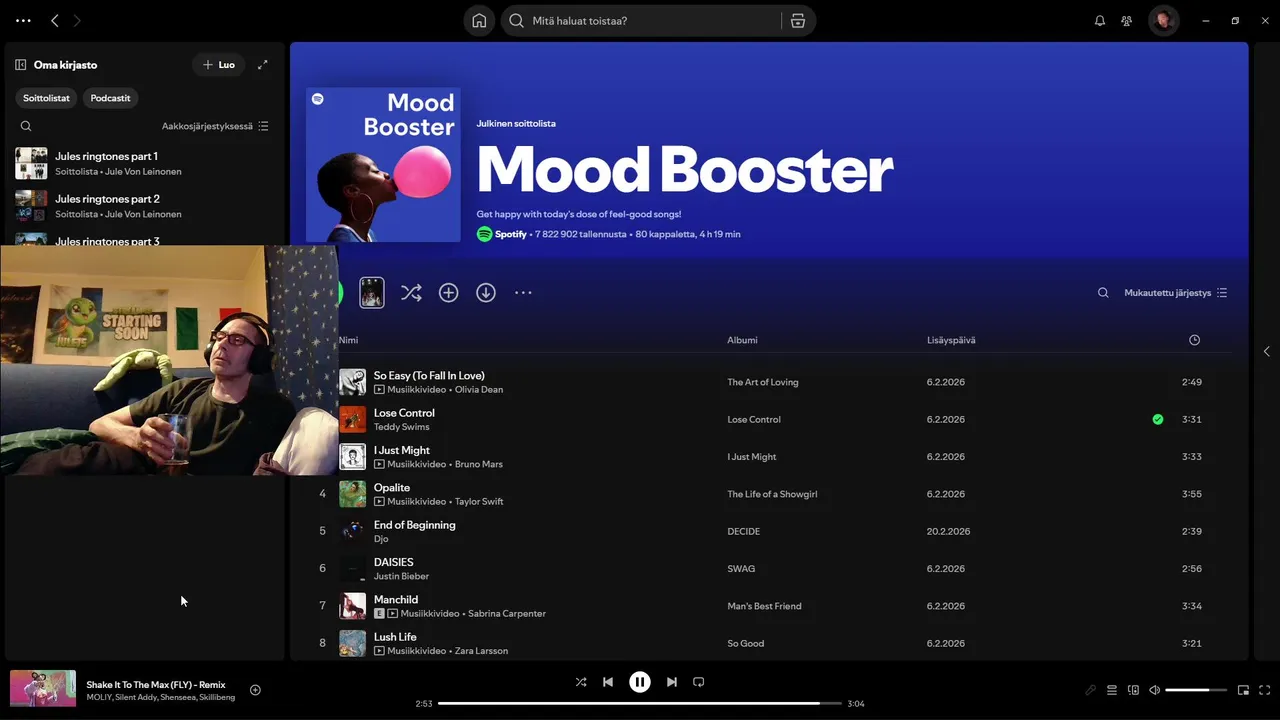Filter library by Podcastit

pyautogui.click(x=110, y=98)
